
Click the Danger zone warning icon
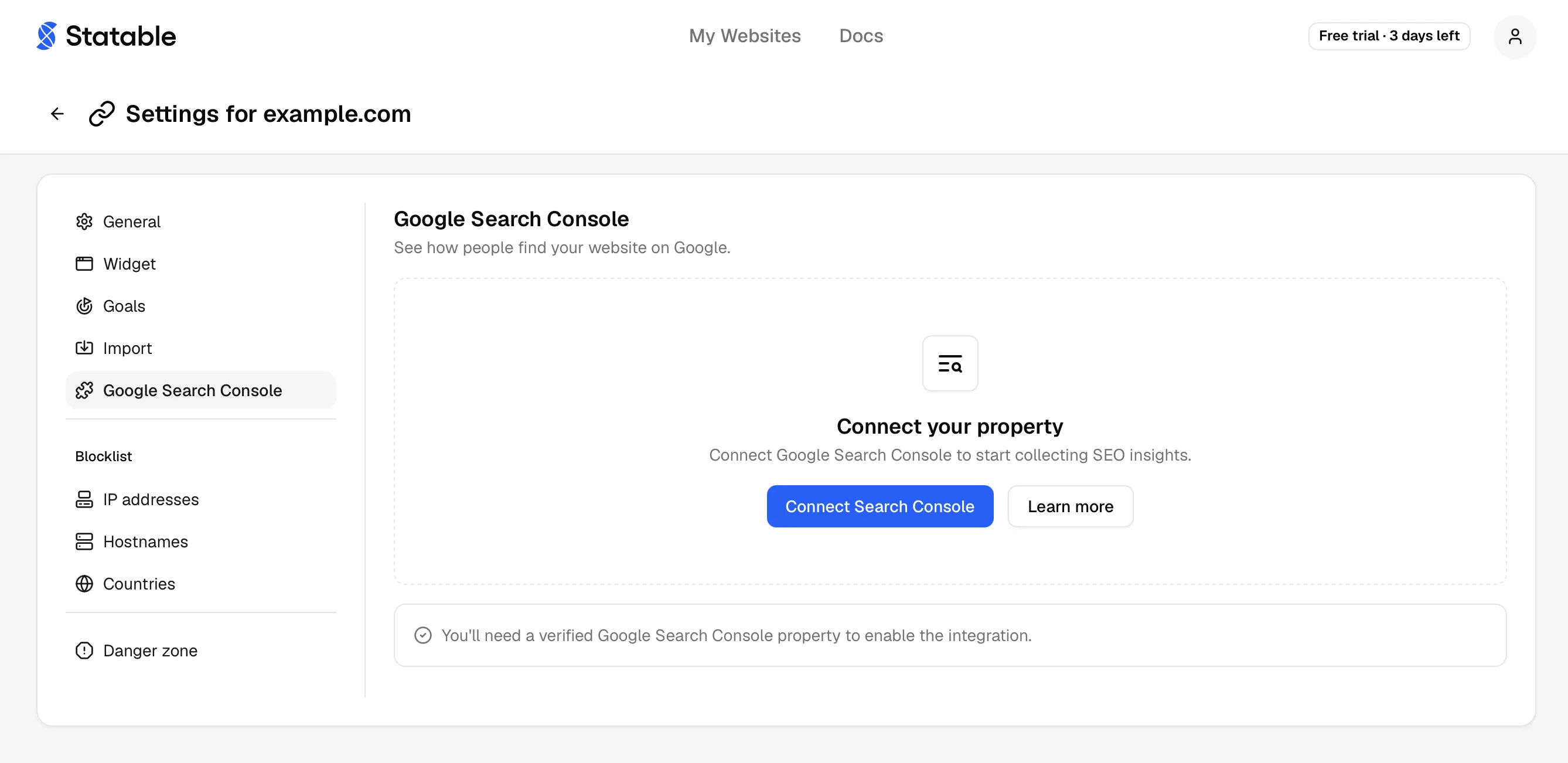(x=84, y=650)
